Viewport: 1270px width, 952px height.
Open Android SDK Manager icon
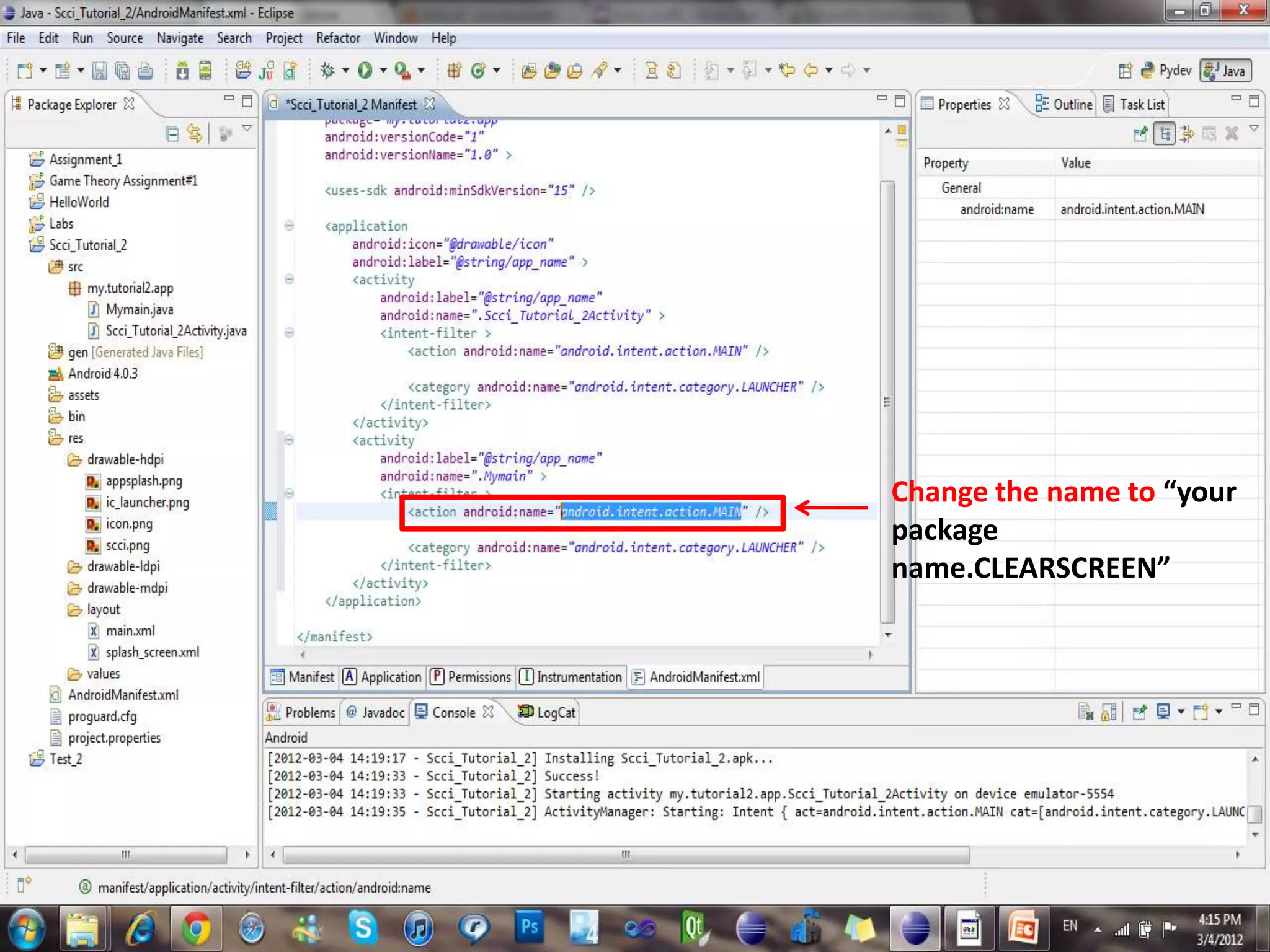click(x=182, y=71)
